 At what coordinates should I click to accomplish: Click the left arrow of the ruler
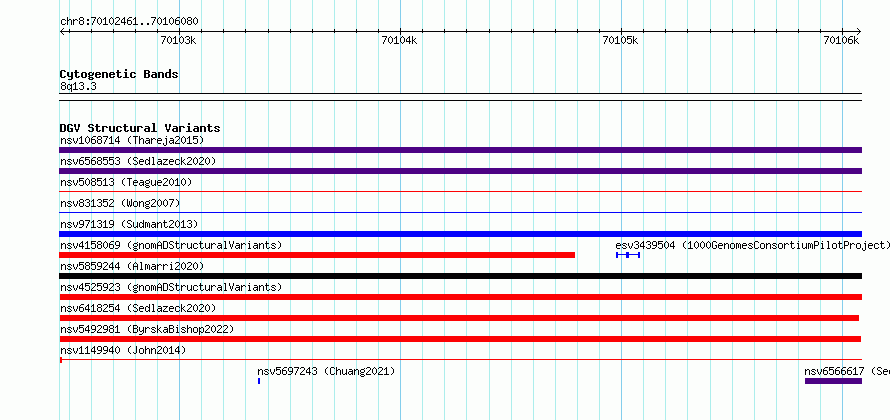63,31
